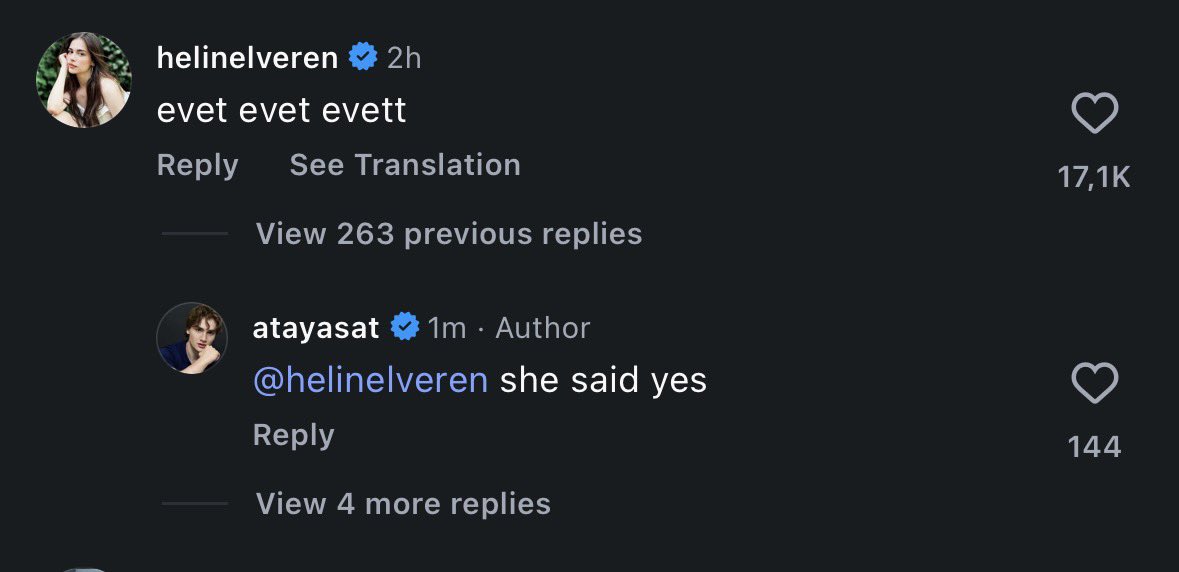The width and height of the screenshot is (1179, 572).
Task: View the 144 likes count
Action: point(1095,447)
